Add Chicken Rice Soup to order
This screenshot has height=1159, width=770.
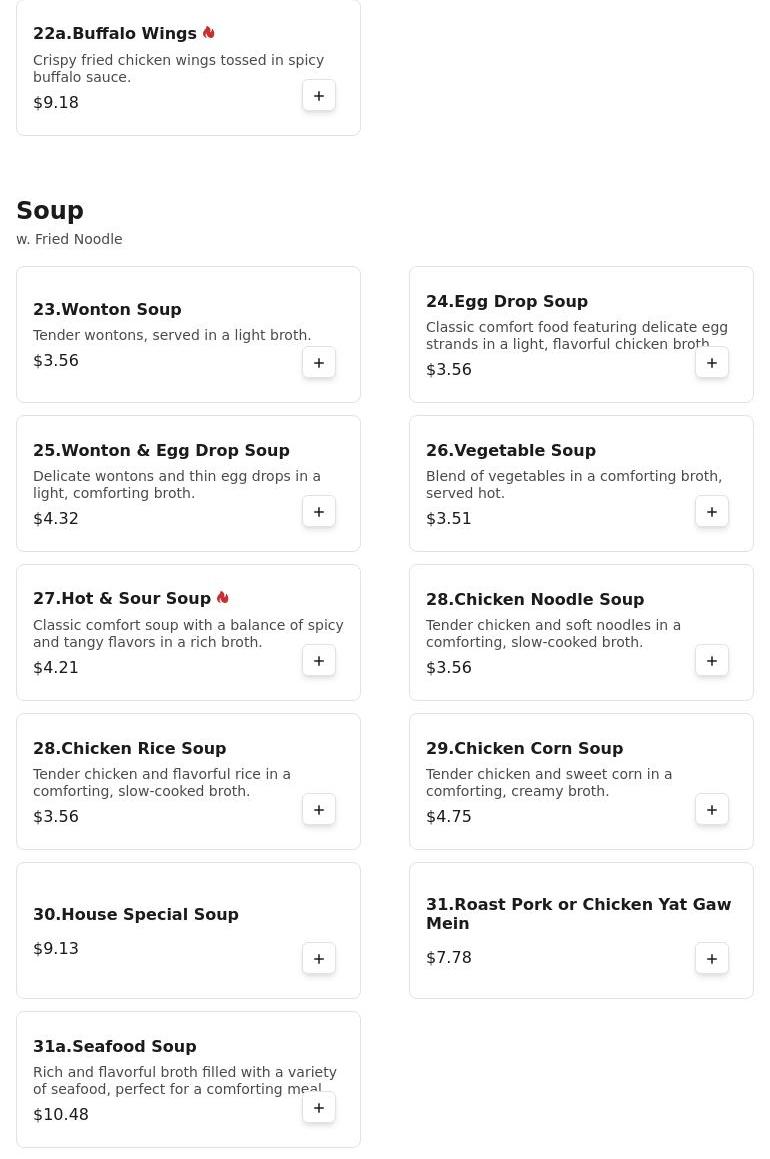click(x=319, y=810)
